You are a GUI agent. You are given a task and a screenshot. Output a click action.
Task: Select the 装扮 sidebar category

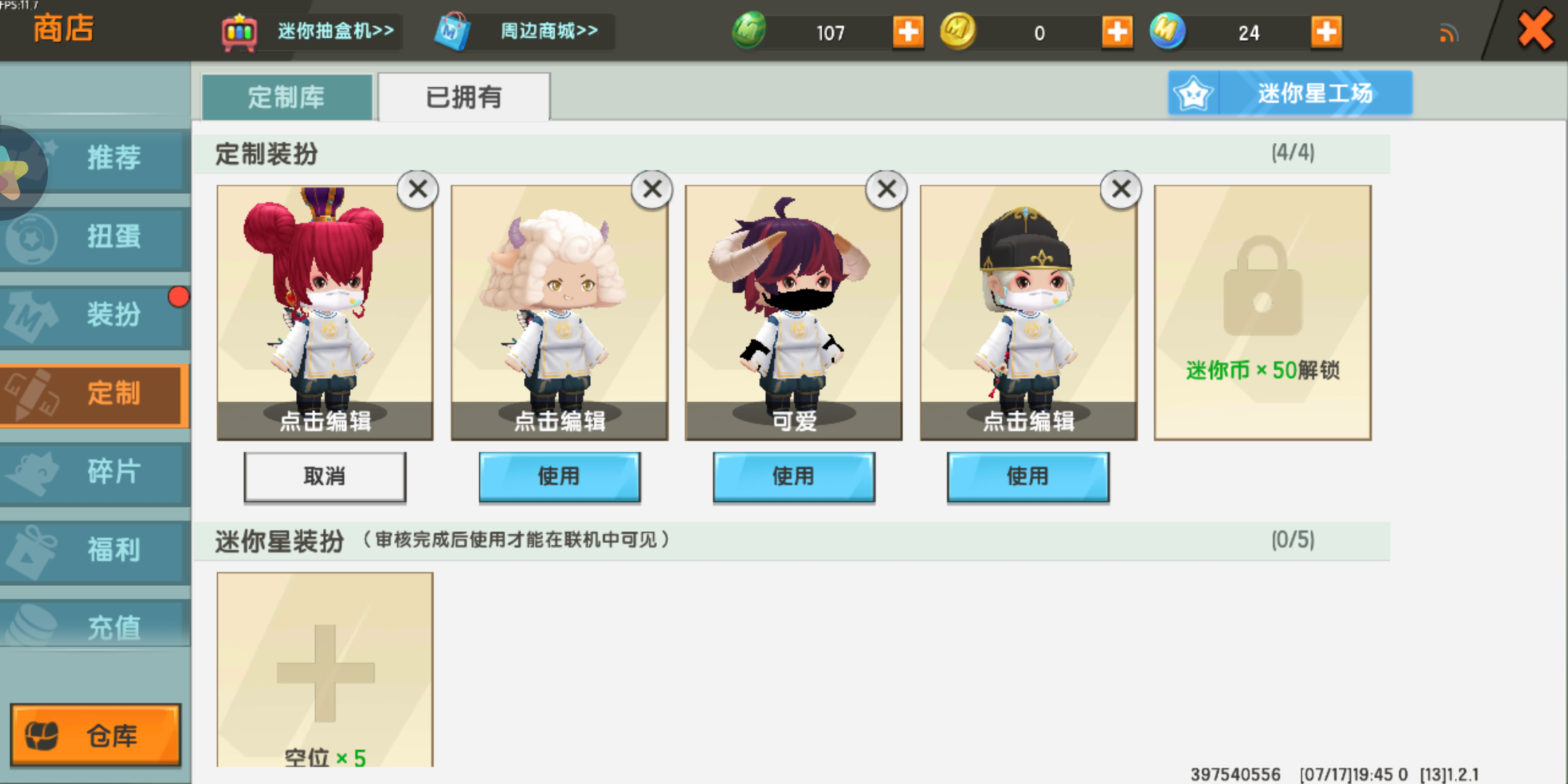click(x=94, y=314)
